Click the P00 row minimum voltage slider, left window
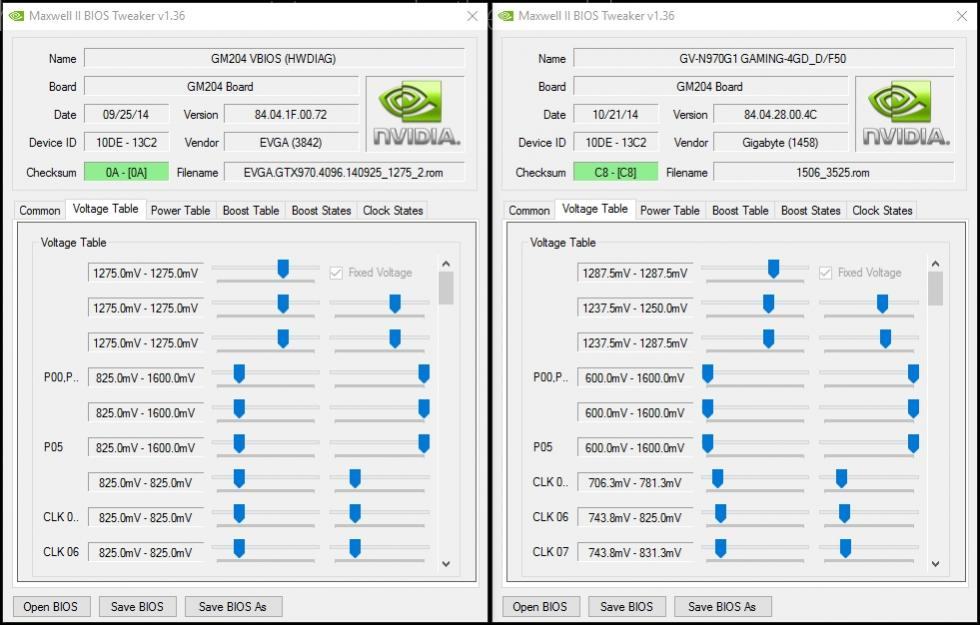This screenshot has height=625, width=980. click(x=239, y=374)
